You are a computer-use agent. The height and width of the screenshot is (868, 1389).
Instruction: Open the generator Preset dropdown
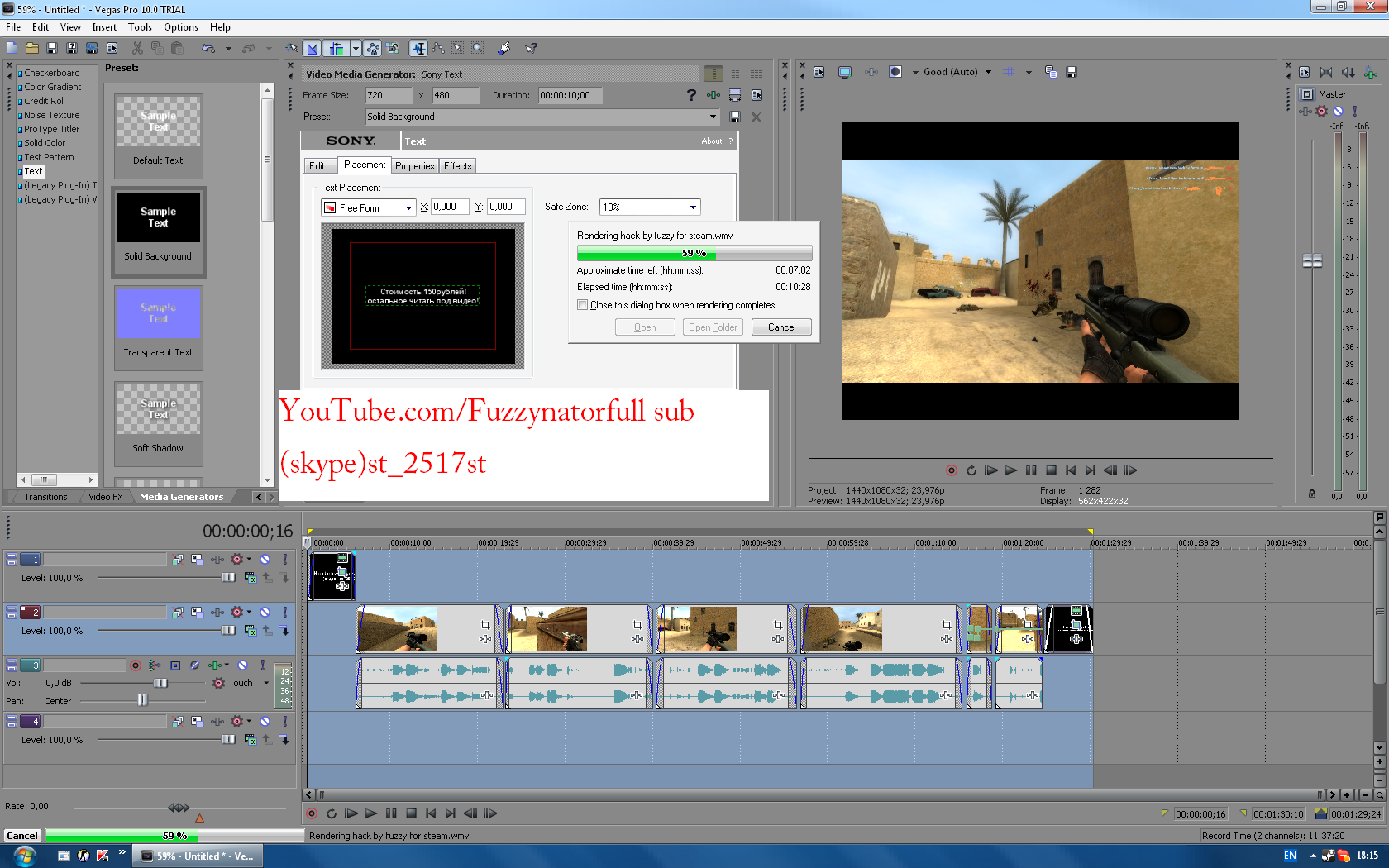coord(713,117)
